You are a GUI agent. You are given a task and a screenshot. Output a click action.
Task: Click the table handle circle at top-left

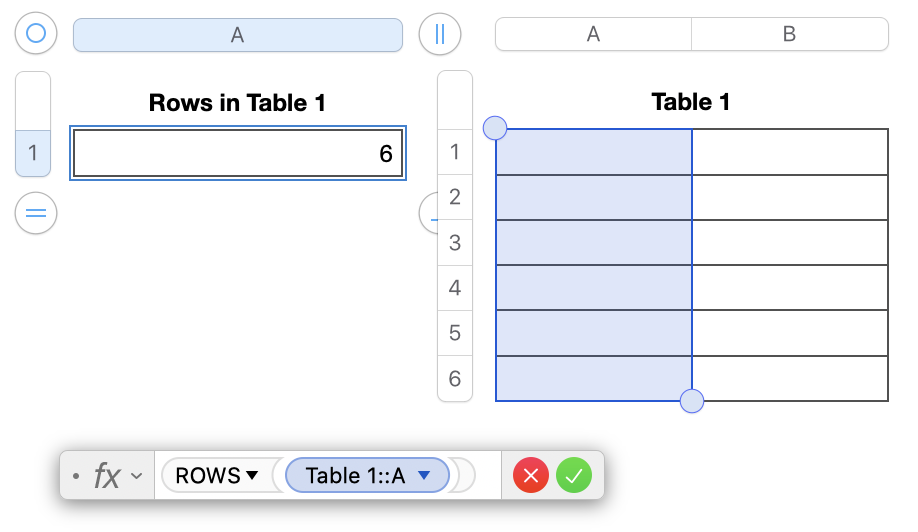36,34
